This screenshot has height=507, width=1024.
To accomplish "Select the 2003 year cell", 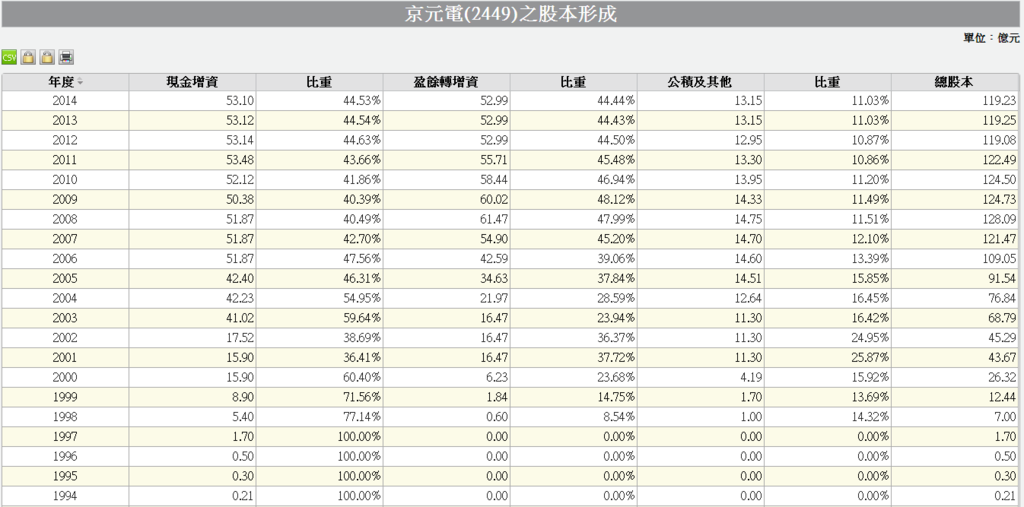I will pos(65,318).
